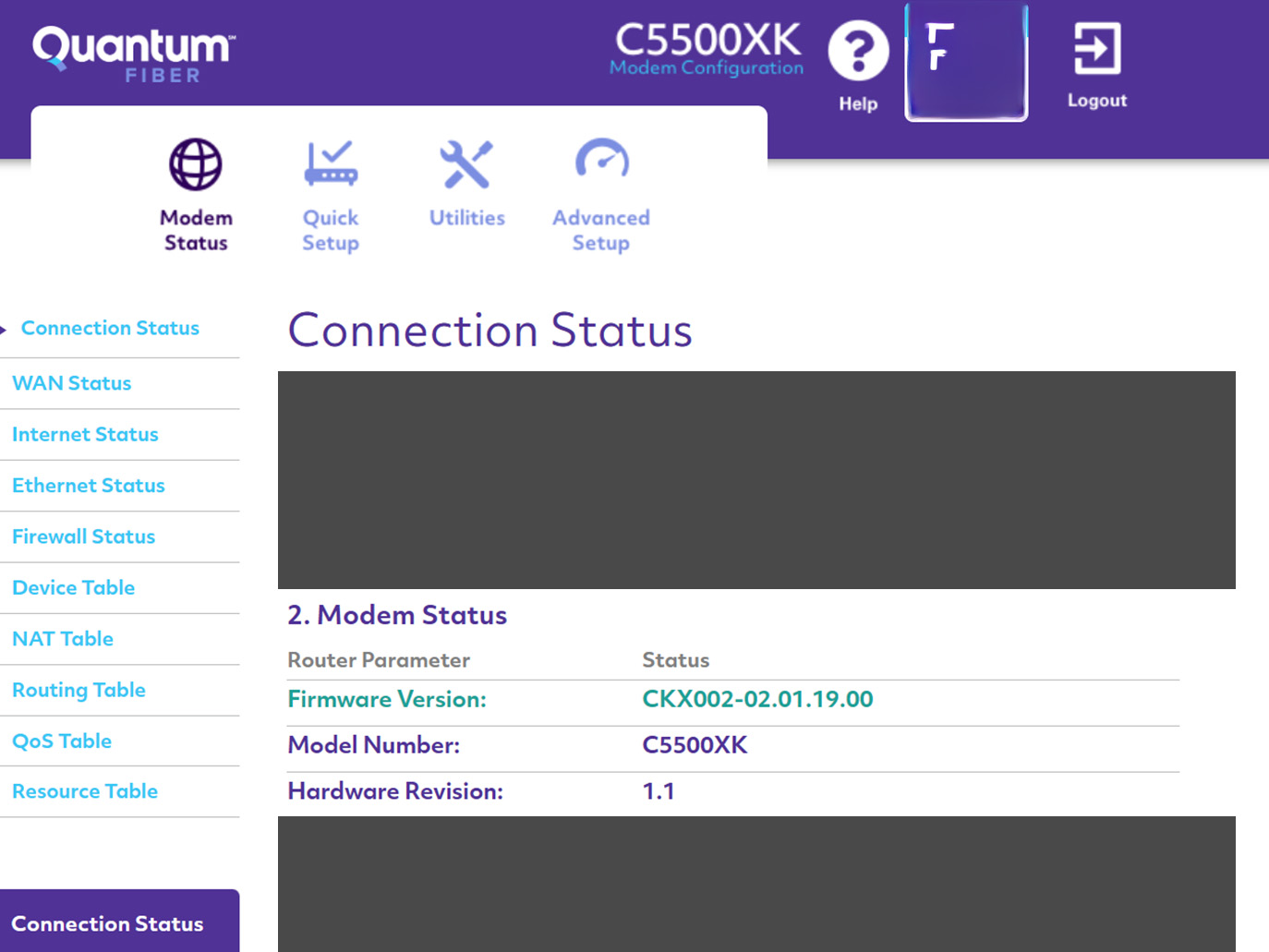Click the Firmware Version value CKX002-02.01.19.00
This screenshot has width=1269, height=952.
757,699
